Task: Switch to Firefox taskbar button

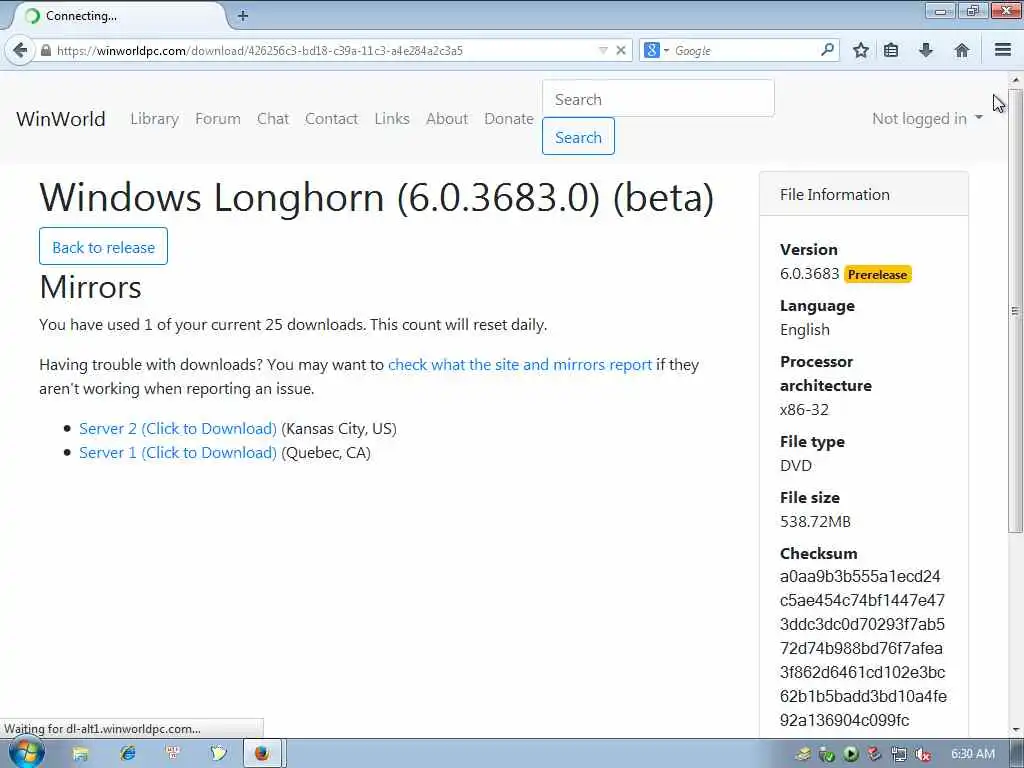Action: [x=263, y=754]
